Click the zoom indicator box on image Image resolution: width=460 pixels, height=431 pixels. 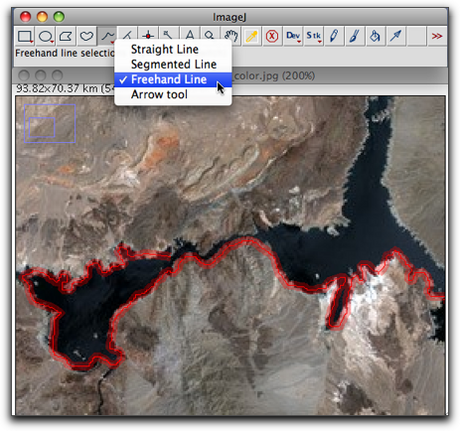[50, 124]
